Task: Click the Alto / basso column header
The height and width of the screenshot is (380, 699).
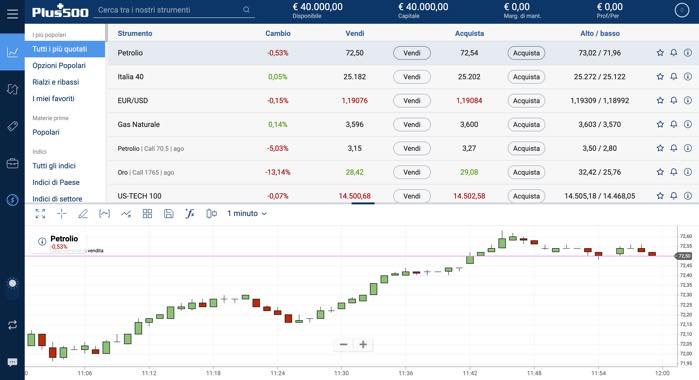Action: (x=600, y=33)
